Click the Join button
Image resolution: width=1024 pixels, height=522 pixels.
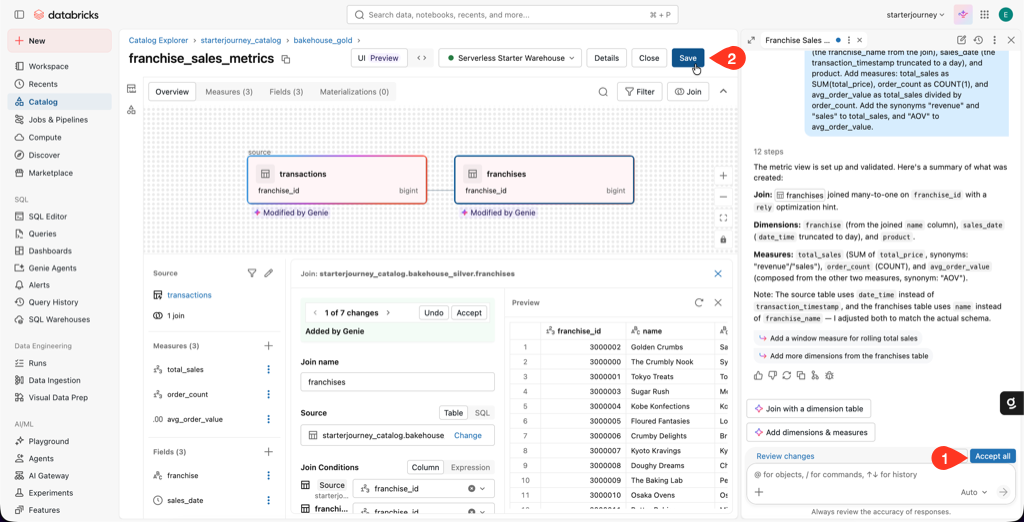tap(688, 92)
